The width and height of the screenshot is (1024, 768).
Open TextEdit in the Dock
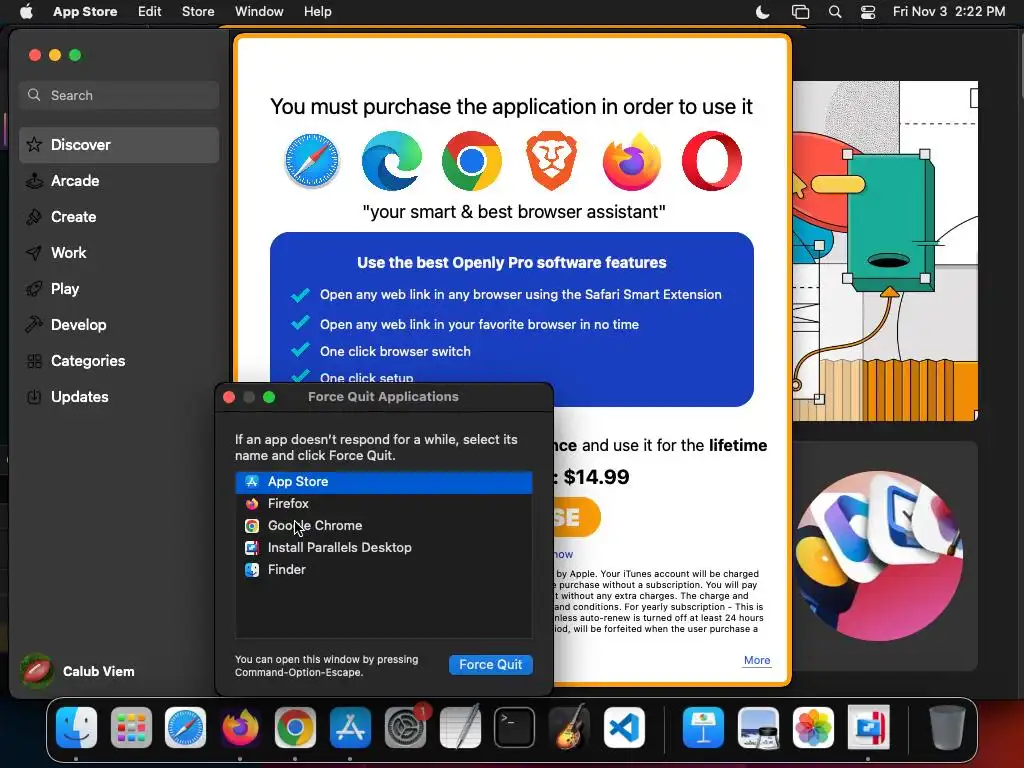(x=460, y=727)
